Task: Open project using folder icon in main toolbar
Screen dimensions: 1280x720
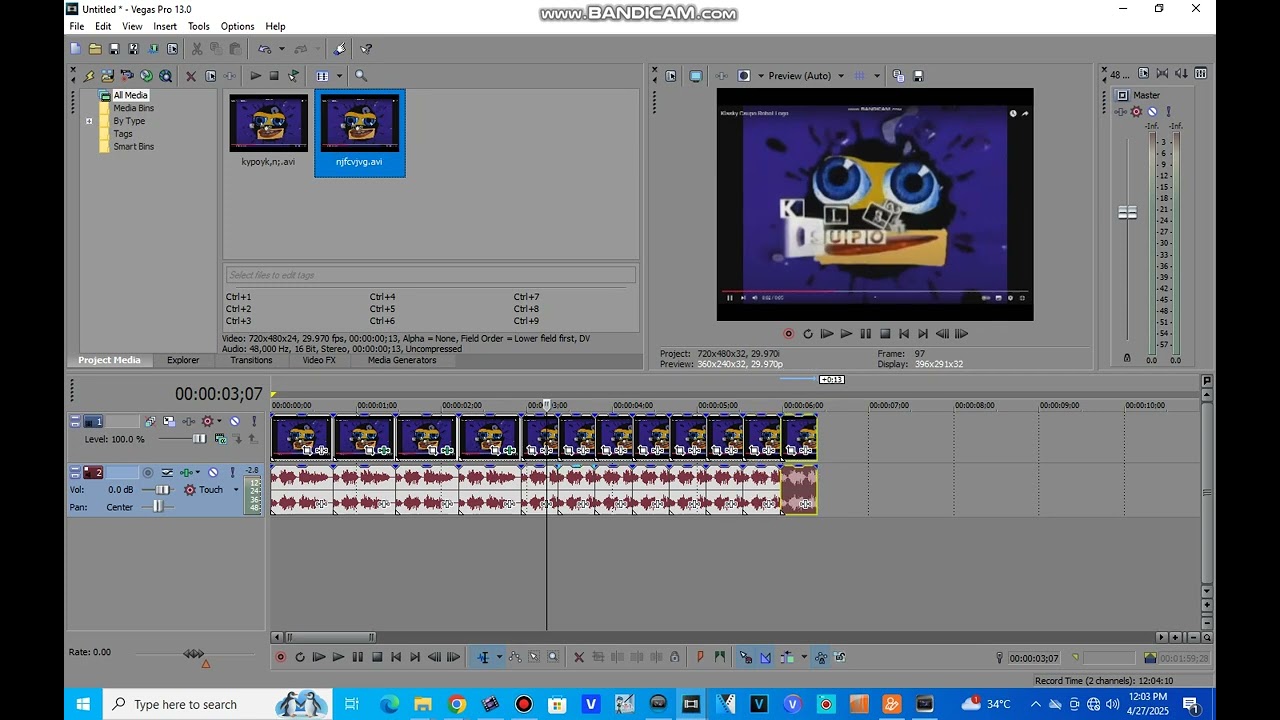Action: pos(95,49)
